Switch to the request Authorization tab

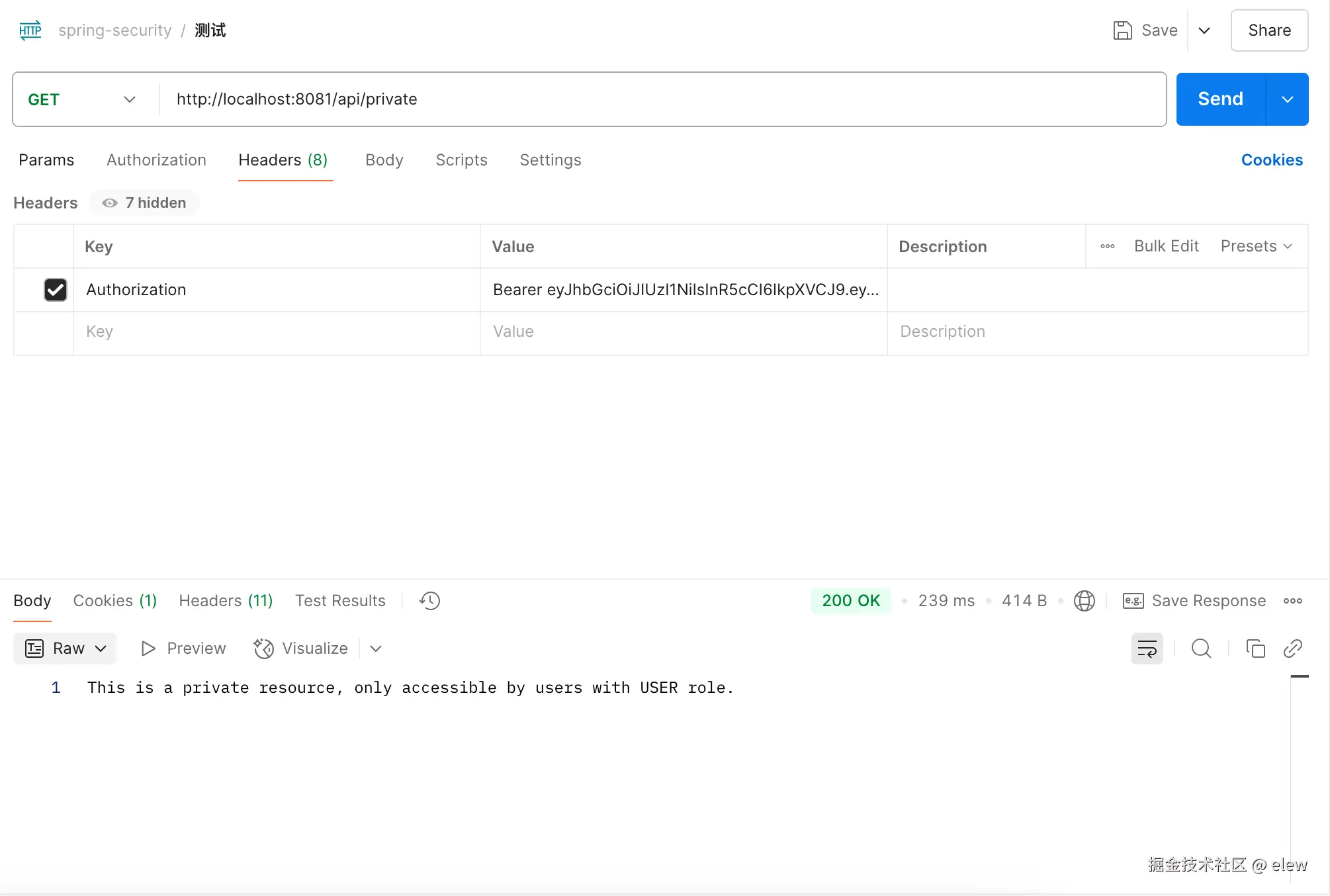click(x=156, y=160)
